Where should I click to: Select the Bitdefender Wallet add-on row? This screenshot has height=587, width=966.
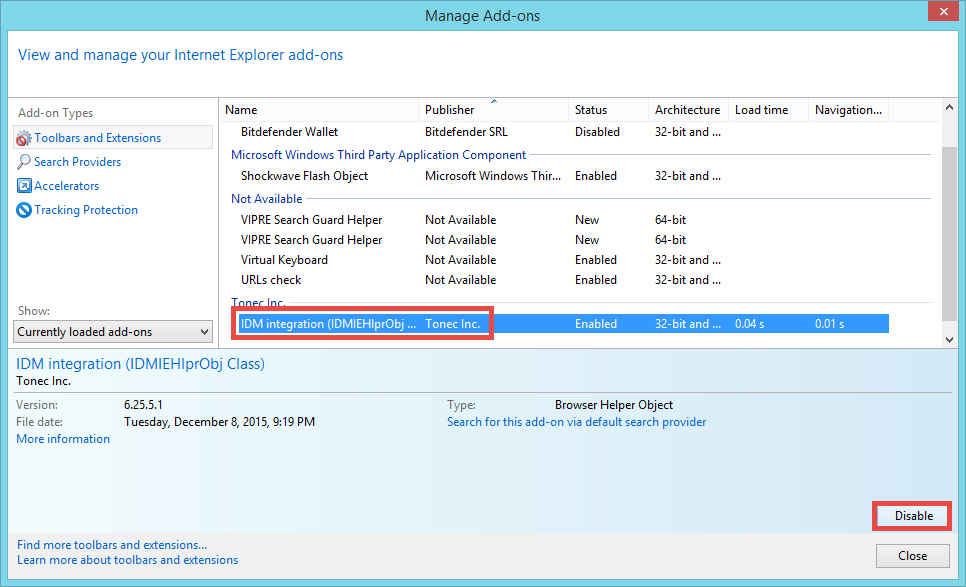(x=561, y=132)
